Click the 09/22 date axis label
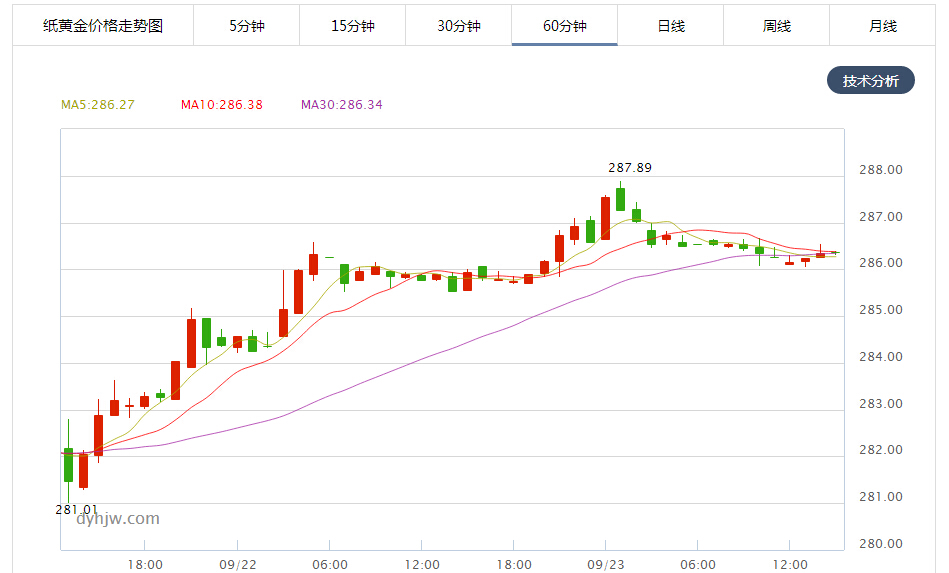The height and width of the screenshot is (573, 949). (x=237, y=565)
